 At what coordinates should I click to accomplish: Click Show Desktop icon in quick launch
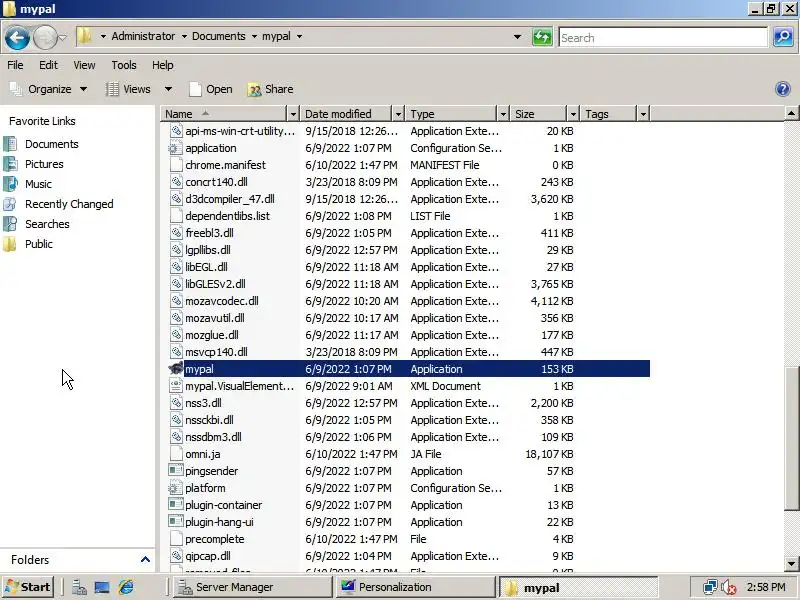[102, 587]
